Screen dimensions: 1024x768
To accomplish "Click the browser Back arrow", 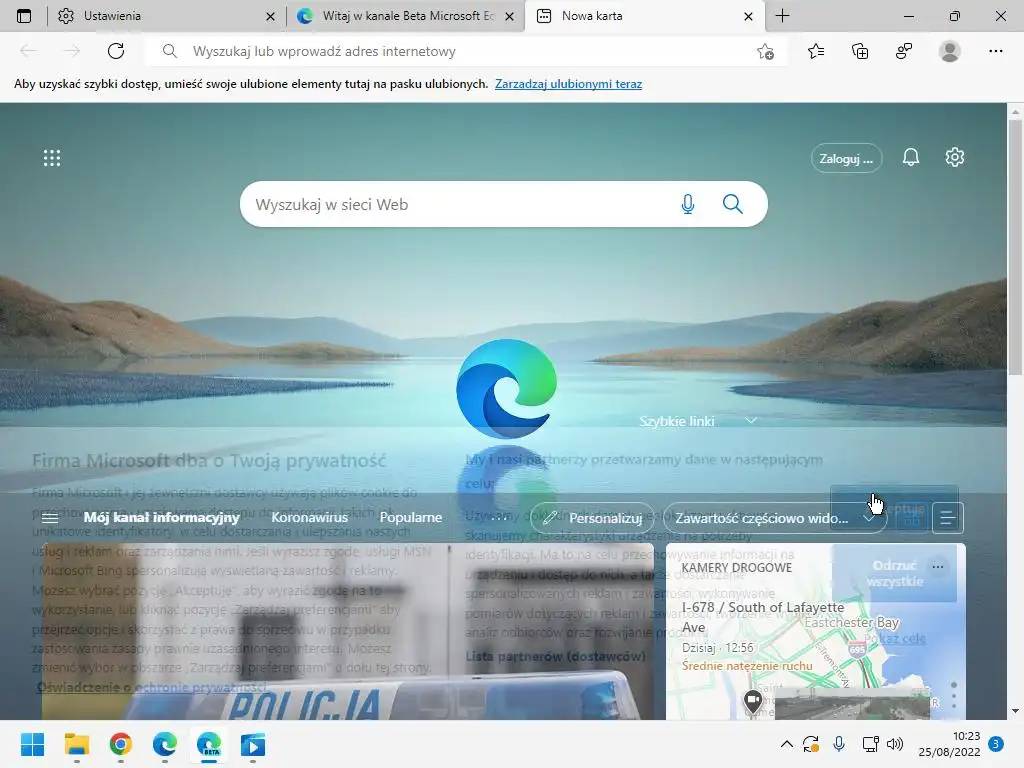I will point(28,51).
